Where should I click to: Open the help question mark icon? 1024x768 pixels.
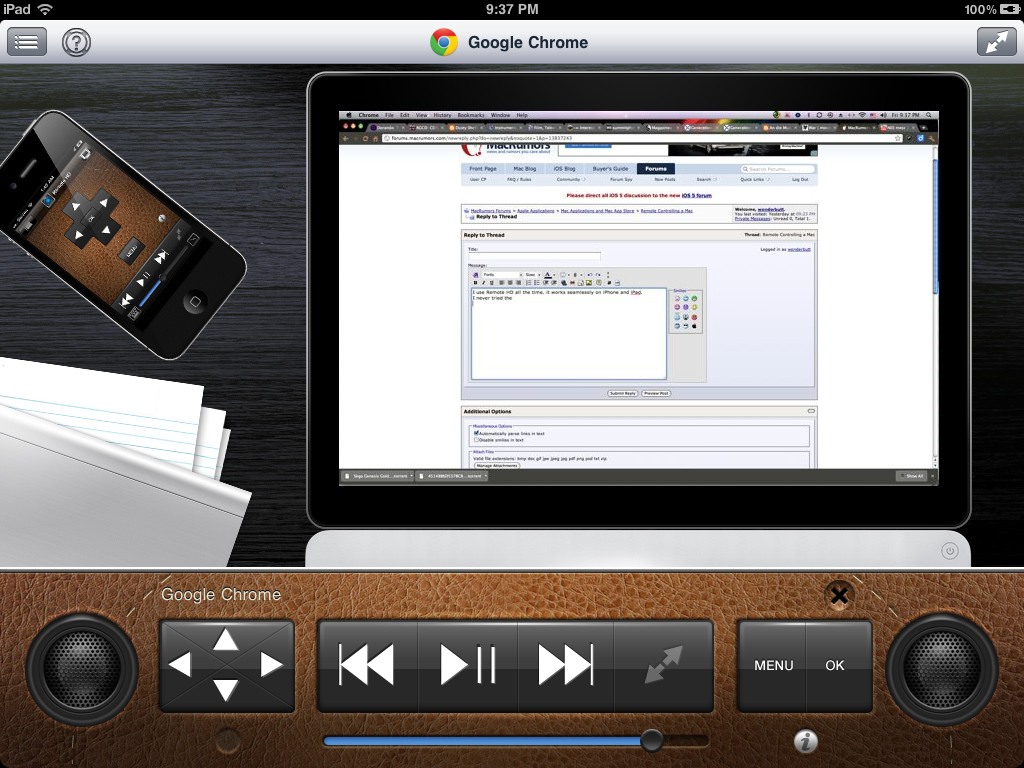(76, 42)
